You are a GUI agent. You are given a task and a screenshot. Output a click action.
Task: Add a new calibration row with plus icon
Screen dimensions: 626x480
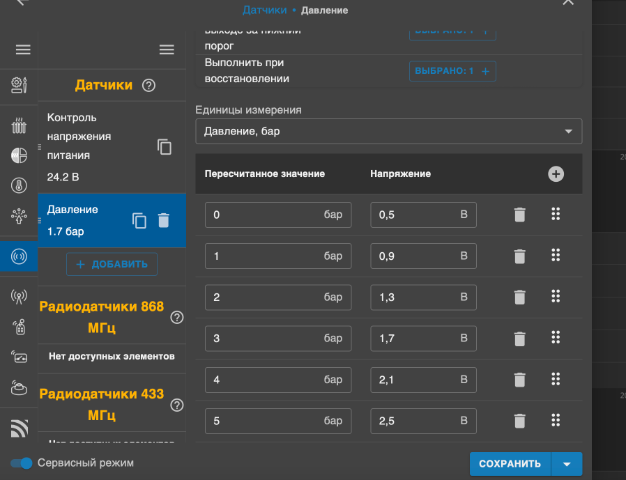[556, 174]
